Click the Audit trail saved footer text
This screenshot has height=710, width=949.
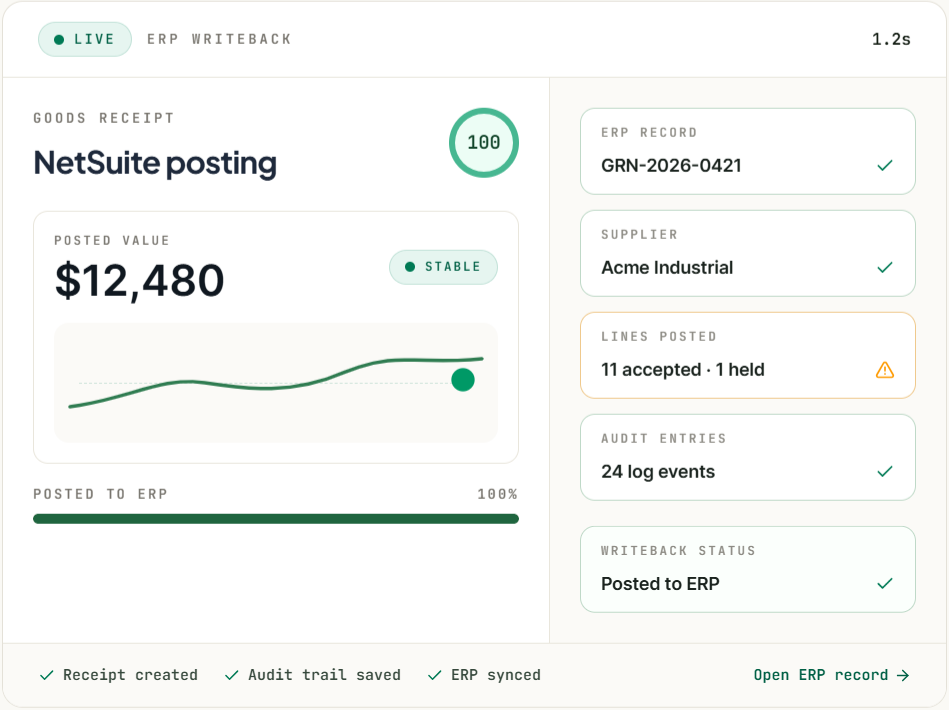(x=324, y=675)
